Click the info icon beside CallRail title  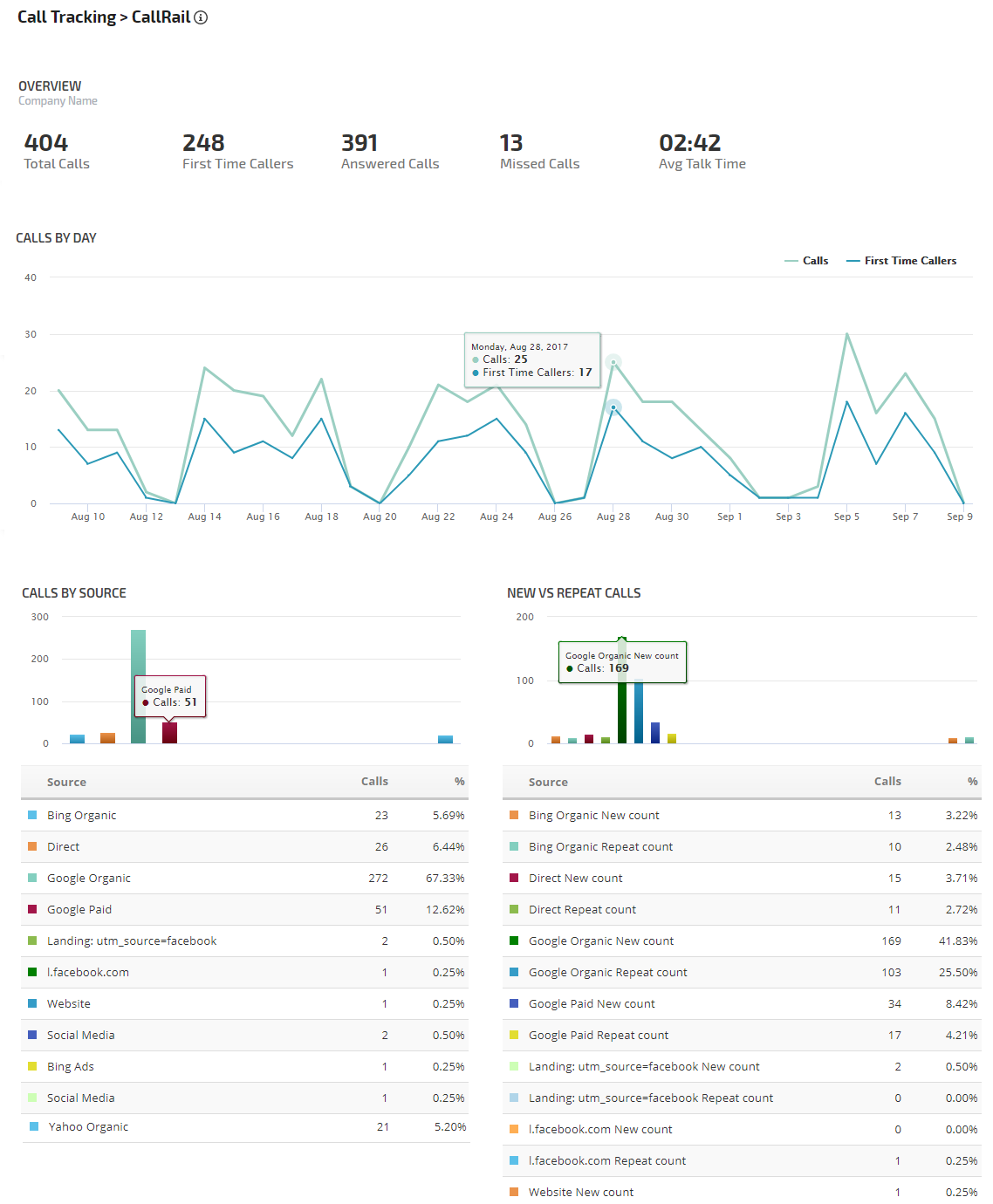(201, 17)
